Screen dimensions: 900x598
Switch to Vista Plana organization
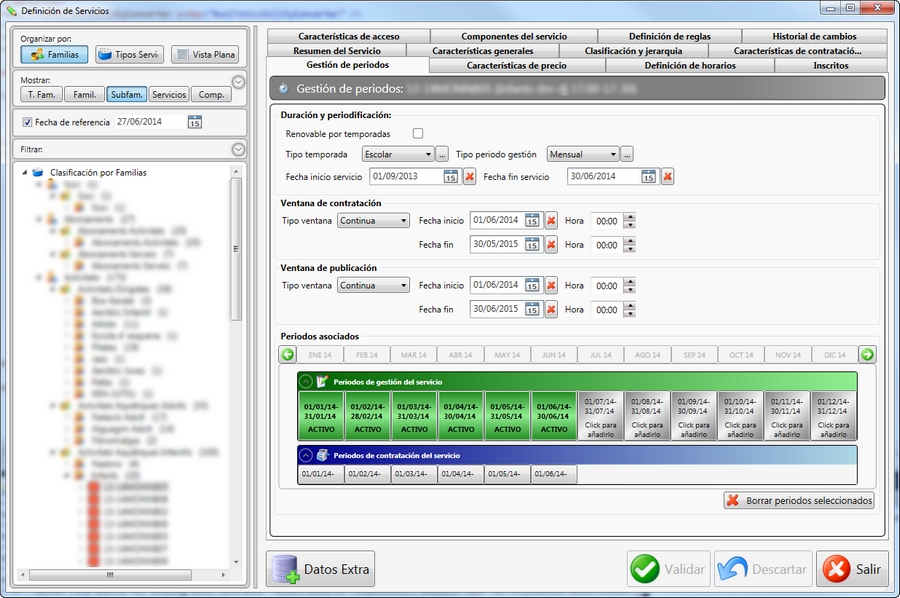pyautogui.click(x=205, y=55)
